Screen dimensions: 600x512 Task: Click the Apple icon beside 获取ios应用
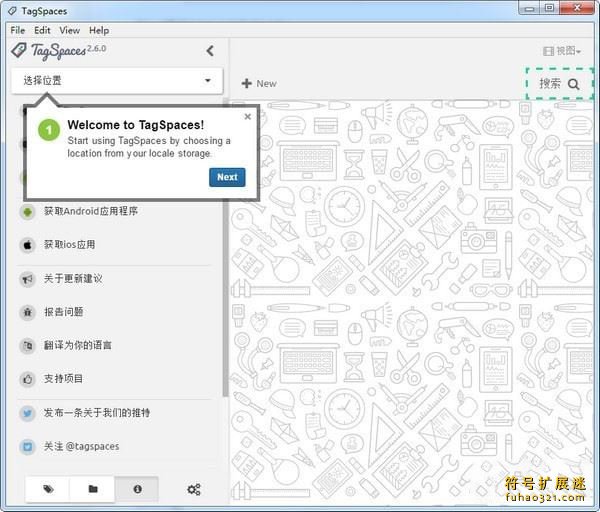pyautogui.click(x=28, y=245)
